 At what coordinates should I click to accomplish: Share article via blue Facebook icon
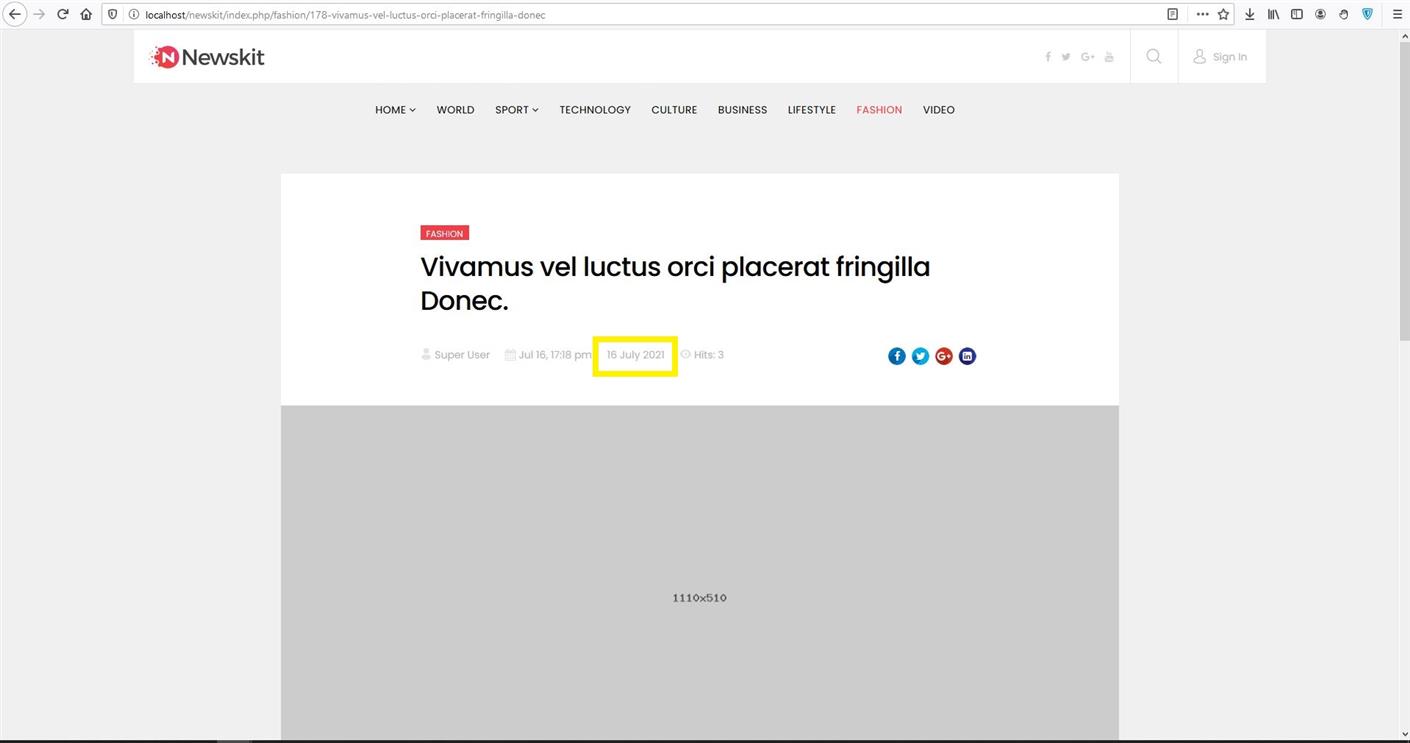click(x=897, y=356)
